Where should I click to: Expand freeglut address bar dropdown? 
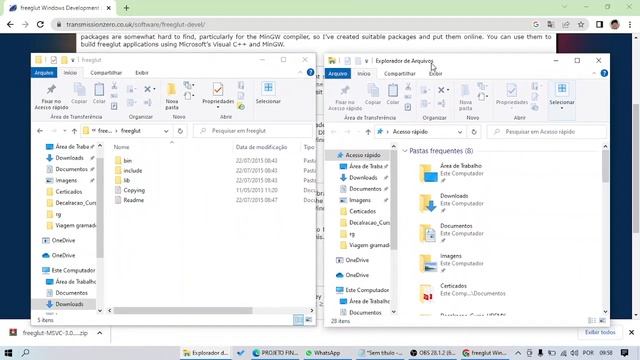click(x=166, y=131)
